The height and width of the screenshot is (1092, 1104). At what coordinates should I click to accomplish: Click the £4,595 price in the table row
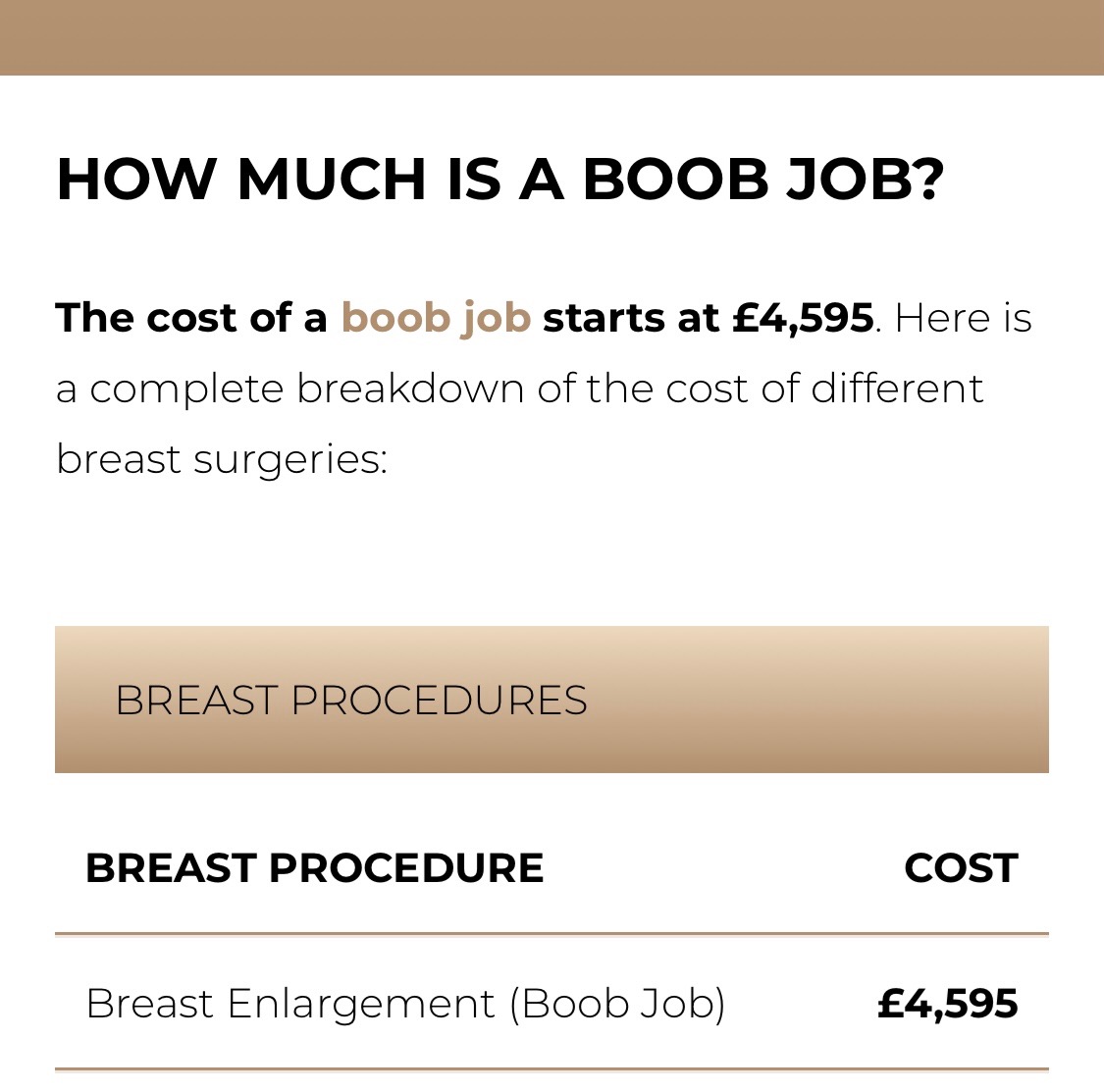point(947,1004)
